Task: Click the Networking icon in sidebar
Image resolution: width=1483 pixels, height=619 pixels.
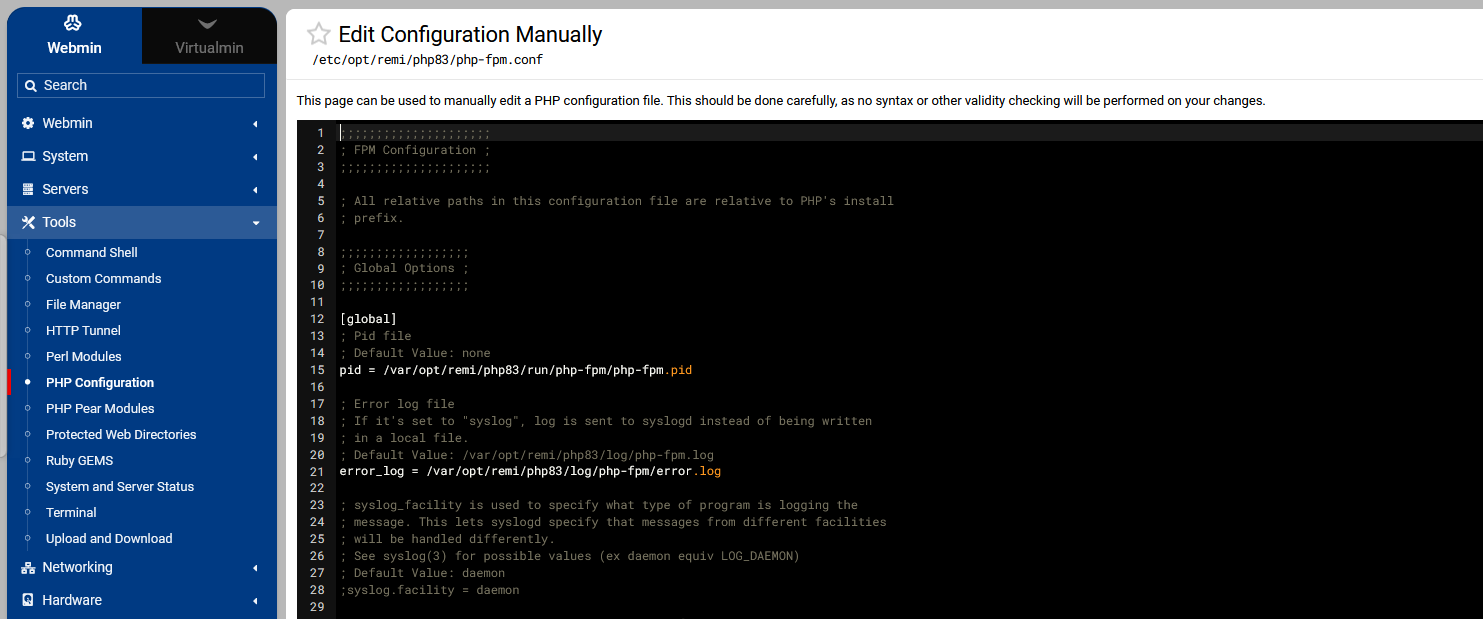Action: (x=28, y=567)
